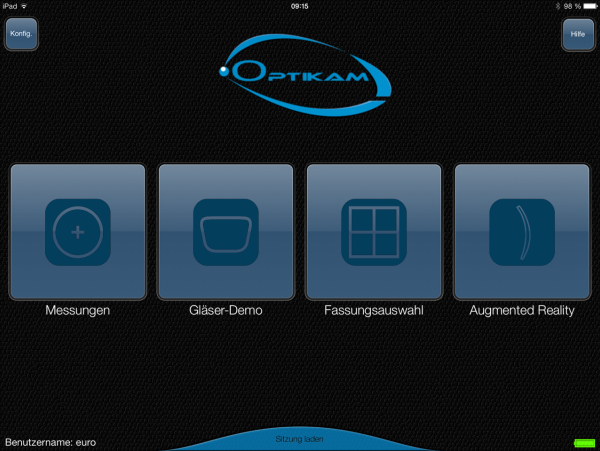Tap the Wi-Fi status icon

point(24,6)
